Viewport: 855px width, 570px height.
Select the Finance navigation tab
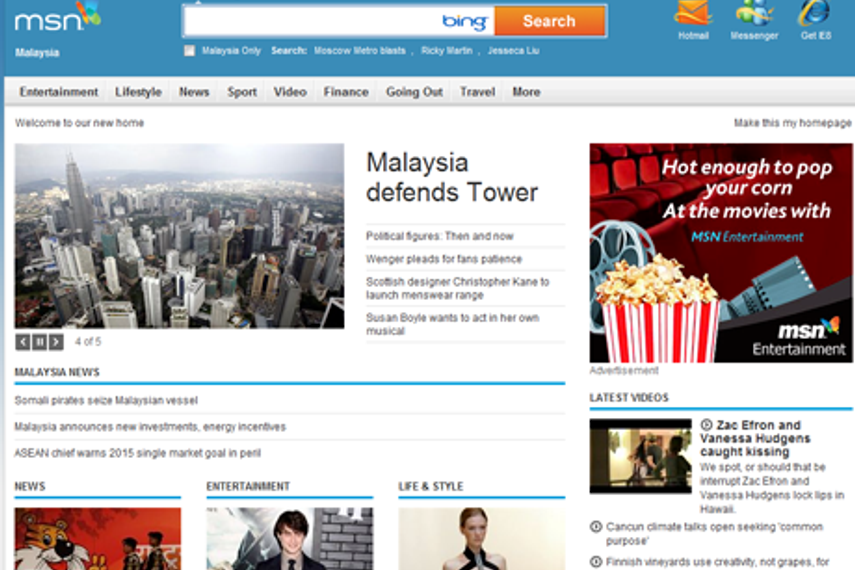pyautogui.click(x=346, y=92)
